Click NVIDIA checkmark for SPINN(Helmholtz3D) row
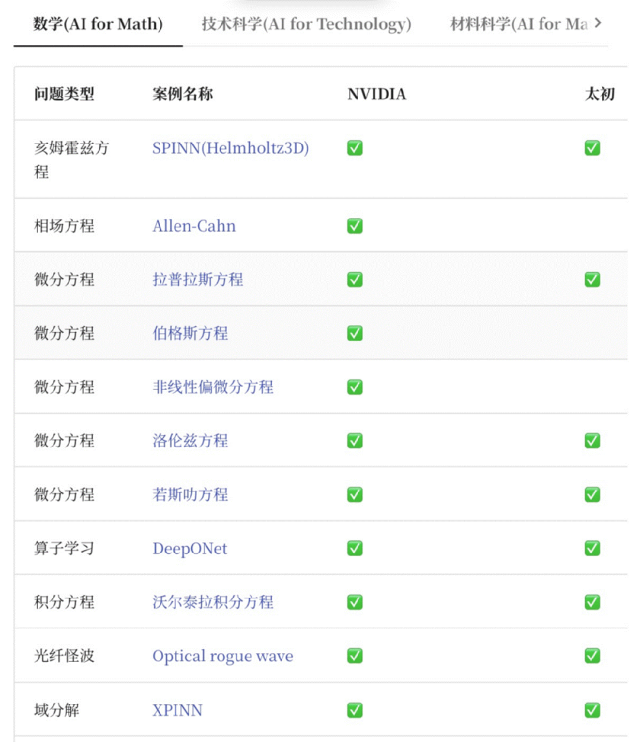 pyautogui.click(x=354, y=148)
